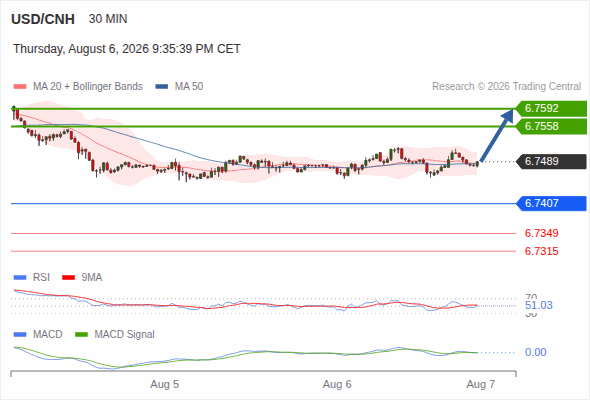Screen dimensions: 590x400
Task: Click the MACD blue legend swatch
Action: (20, 335)
